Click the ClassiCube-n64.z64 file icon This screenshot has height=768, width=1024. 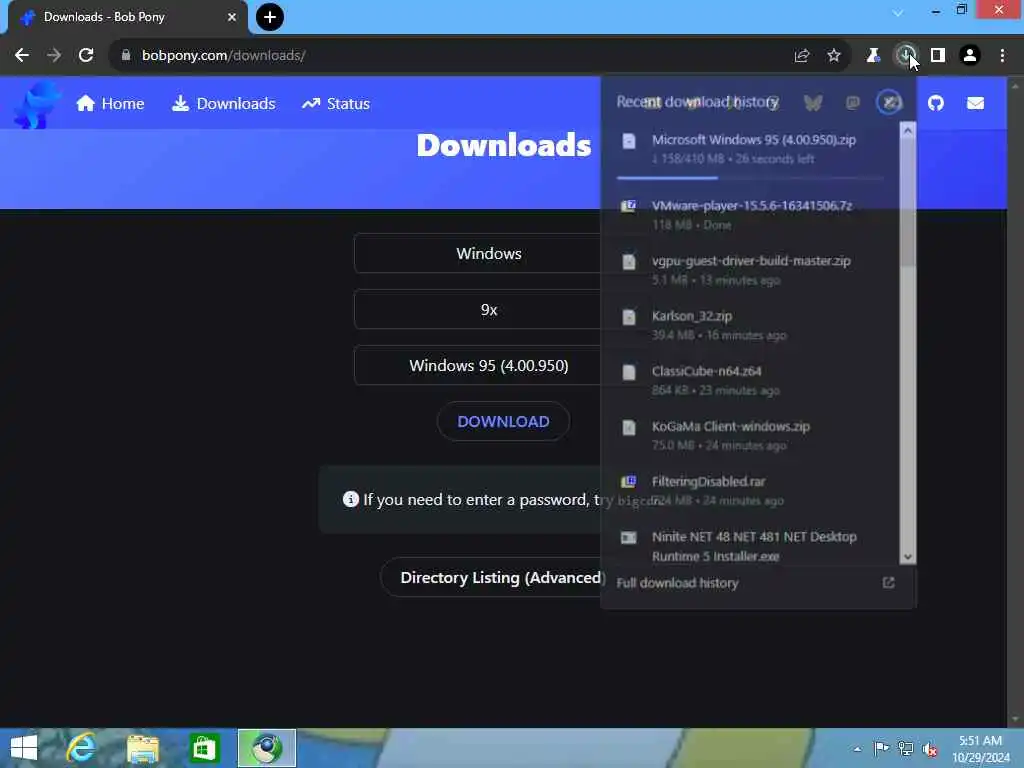[629, 372]
